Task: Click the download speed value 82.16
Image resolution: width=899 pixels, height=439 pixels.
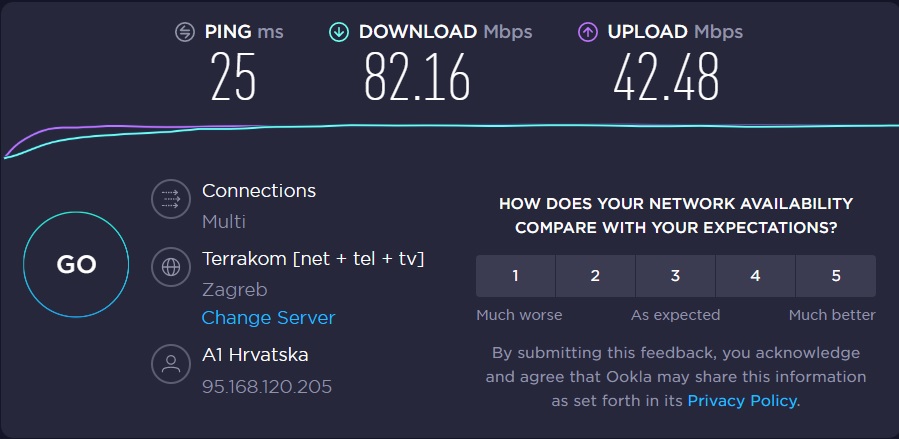Action: tap(417, 78)
